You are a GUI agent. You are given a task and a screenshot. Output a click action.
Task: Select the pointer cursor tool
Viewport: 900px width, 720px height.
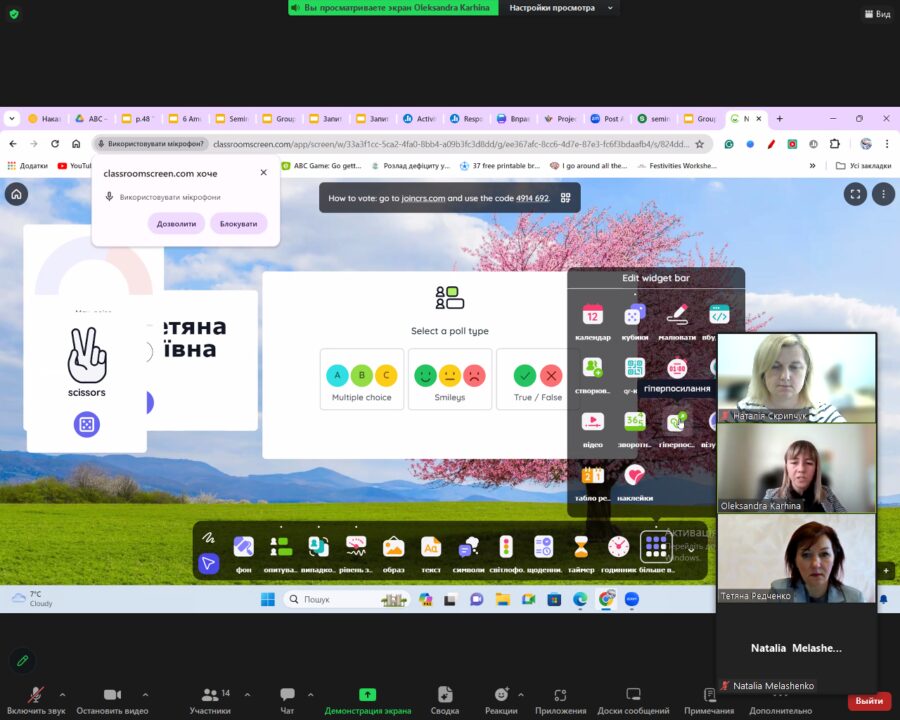[x=208, y=563]
